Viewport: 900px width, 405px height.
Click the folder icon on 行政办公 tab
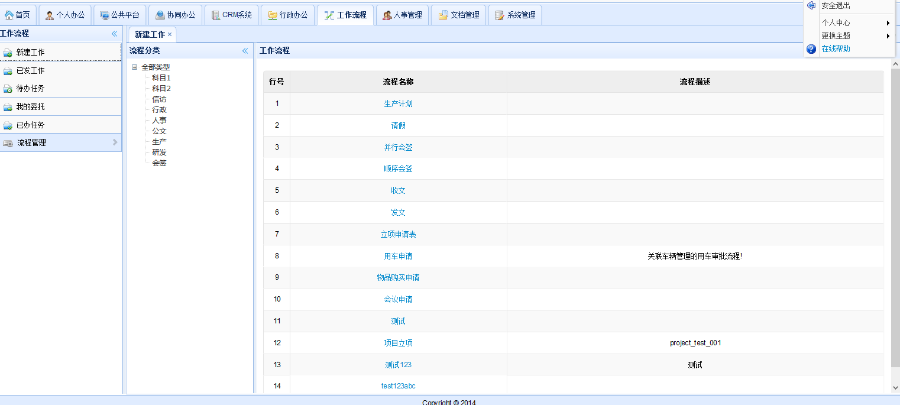(272, 15)
